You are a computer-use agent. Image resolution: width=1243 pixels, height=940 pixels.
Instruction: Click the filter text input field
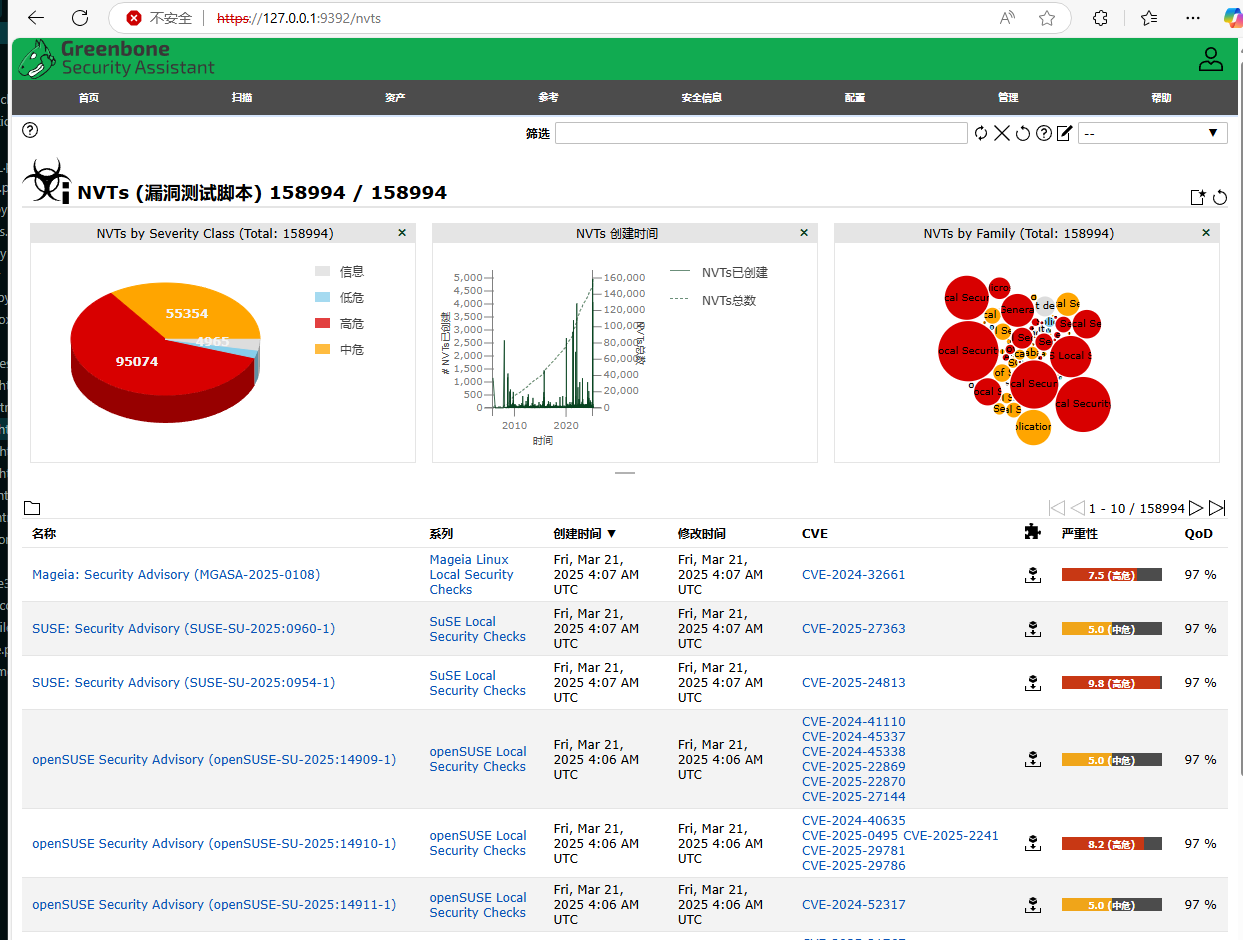point(761,133)
